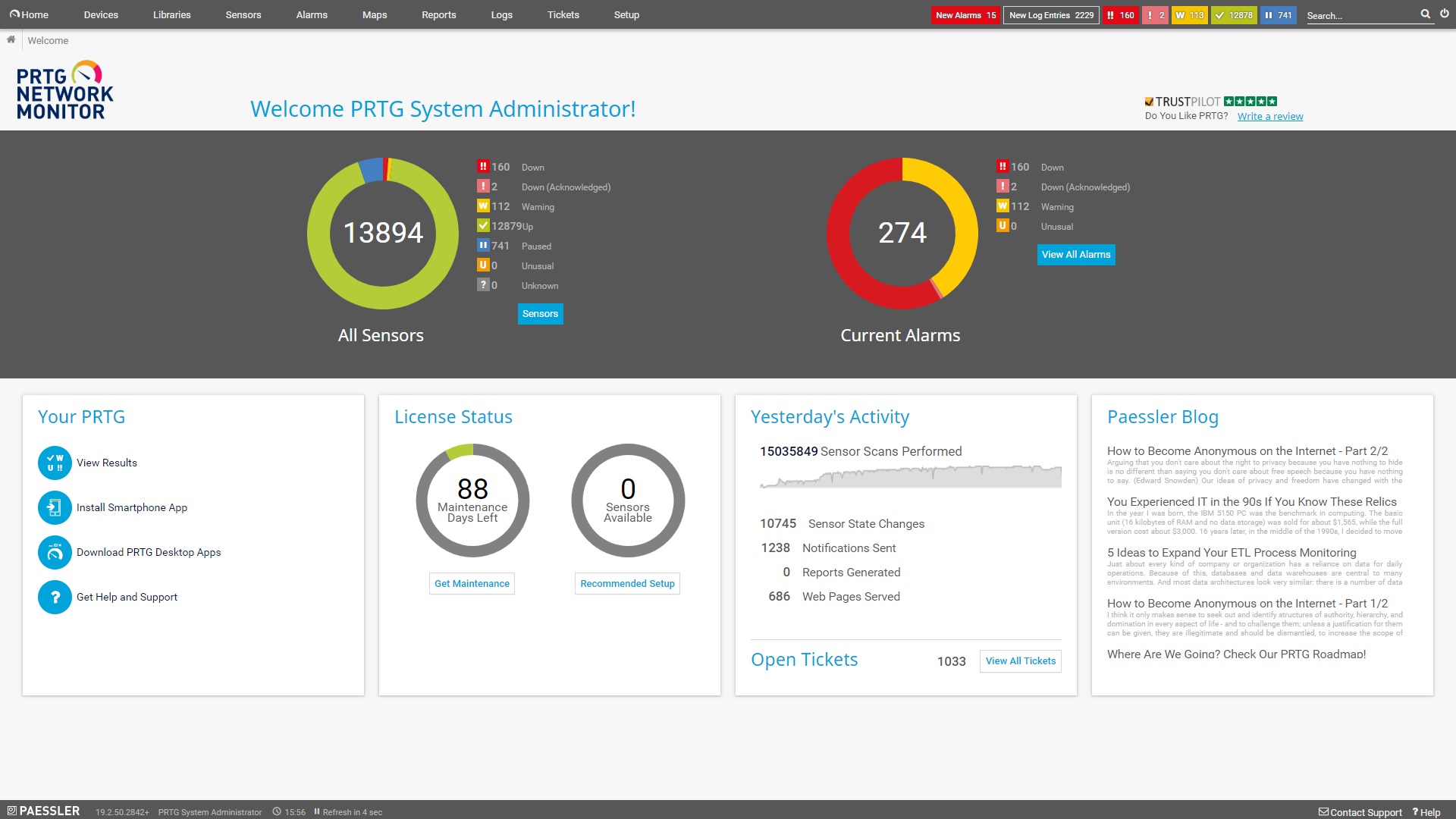Image resolution: width=1456 pixels, height=819 pixels.
Task: Click the Down (Acknowledged) icon in the Current Alarms legend
Action: tap(1003, 187)
